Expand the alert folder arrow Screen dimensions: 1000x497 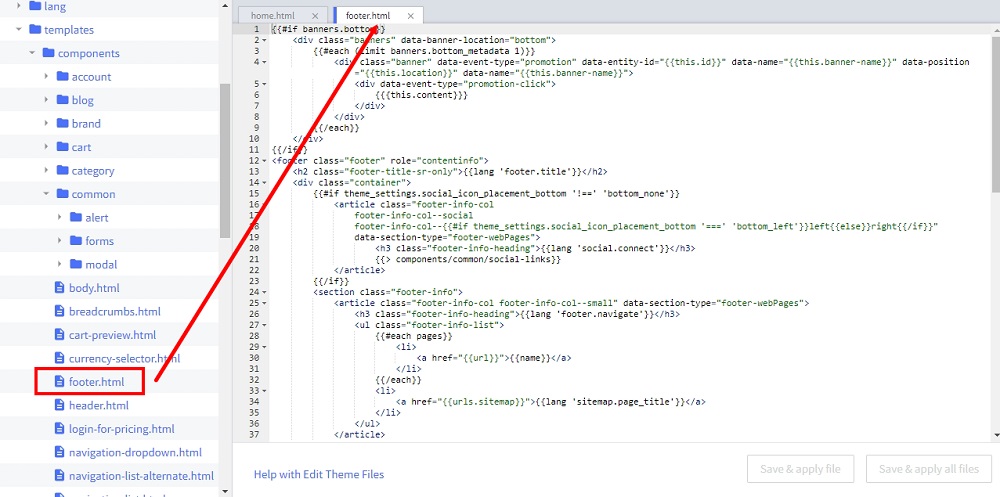click(x=60, y=217)
